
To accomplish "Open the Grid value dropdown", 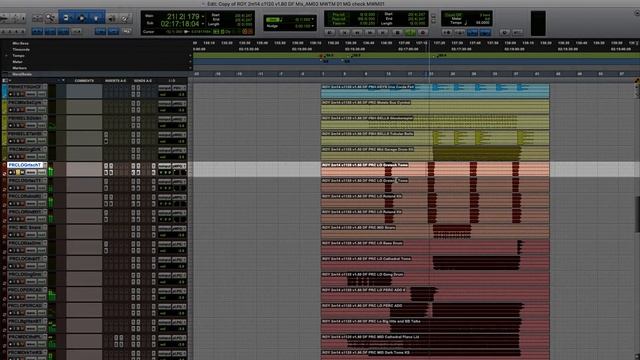I will pos(313,19).
